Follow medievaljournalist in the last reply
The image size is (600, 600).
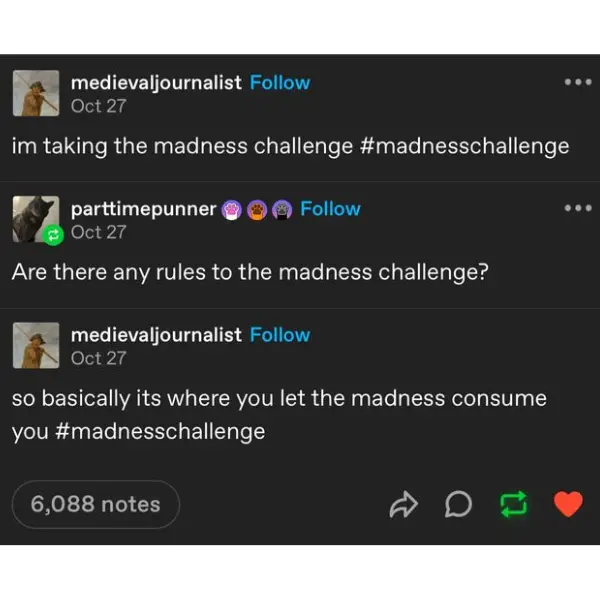[x=280, y=335]
